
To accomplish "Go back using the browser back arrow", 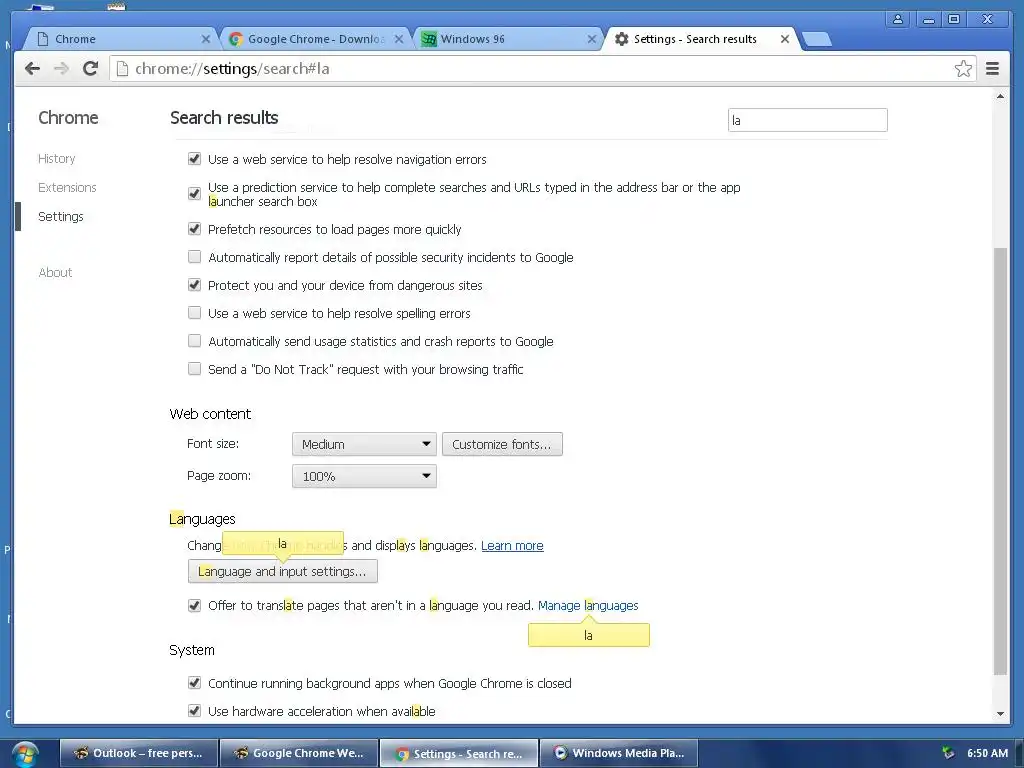I will tap(32, 69).
